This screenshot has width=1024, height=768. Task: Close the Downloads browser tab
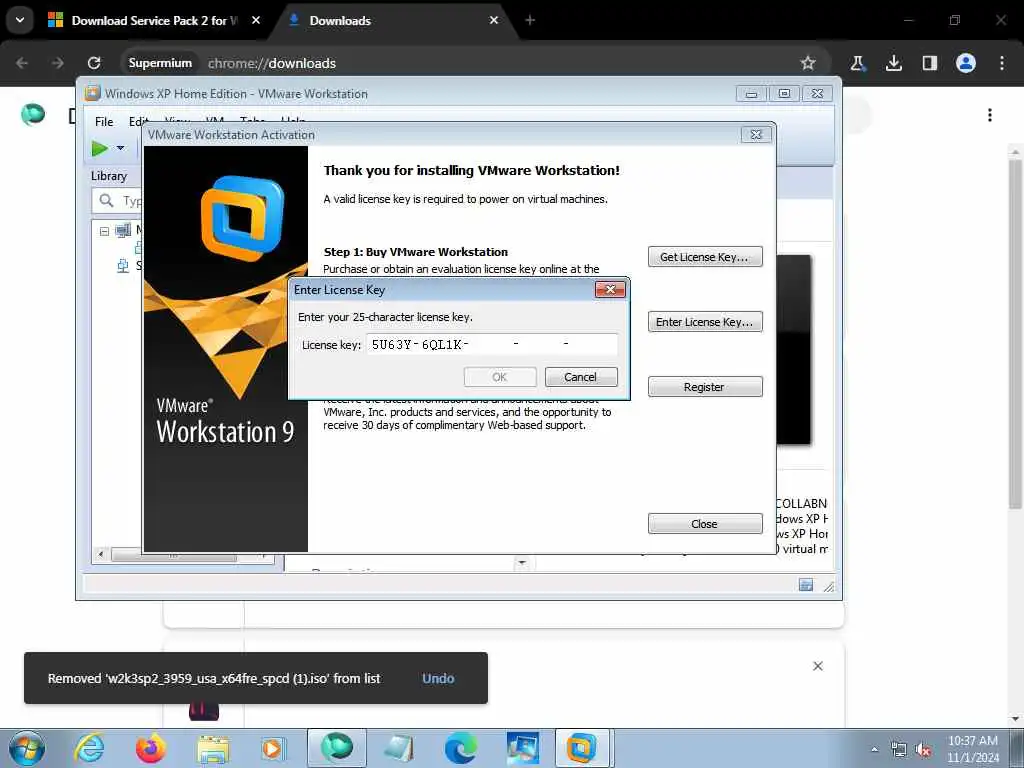pyautogui.click(x=494, y=20)
